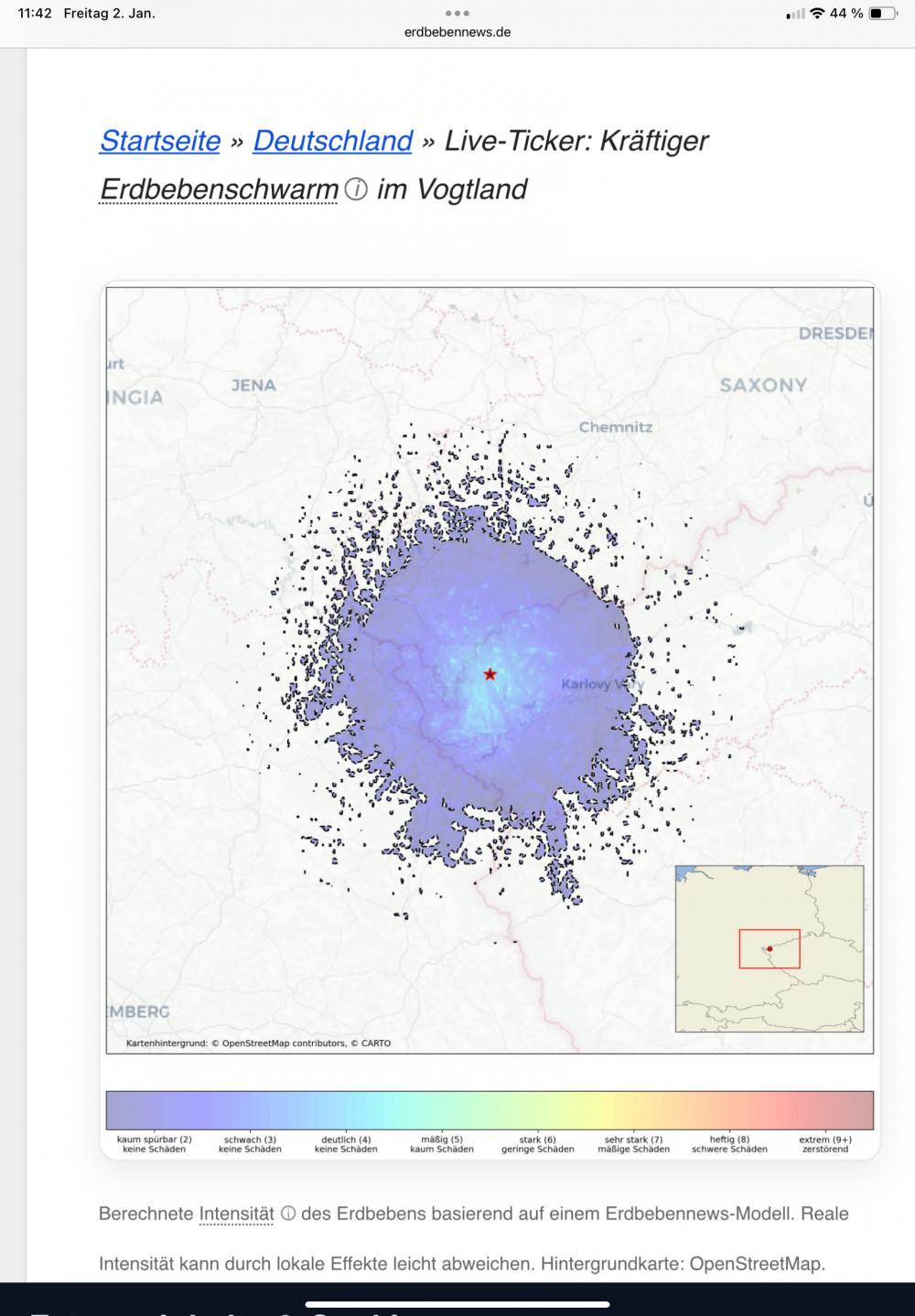The image size is (915, 1316).
Task: Click the 'schwach (3)' section of the color scale
Action: point(250,1110)
